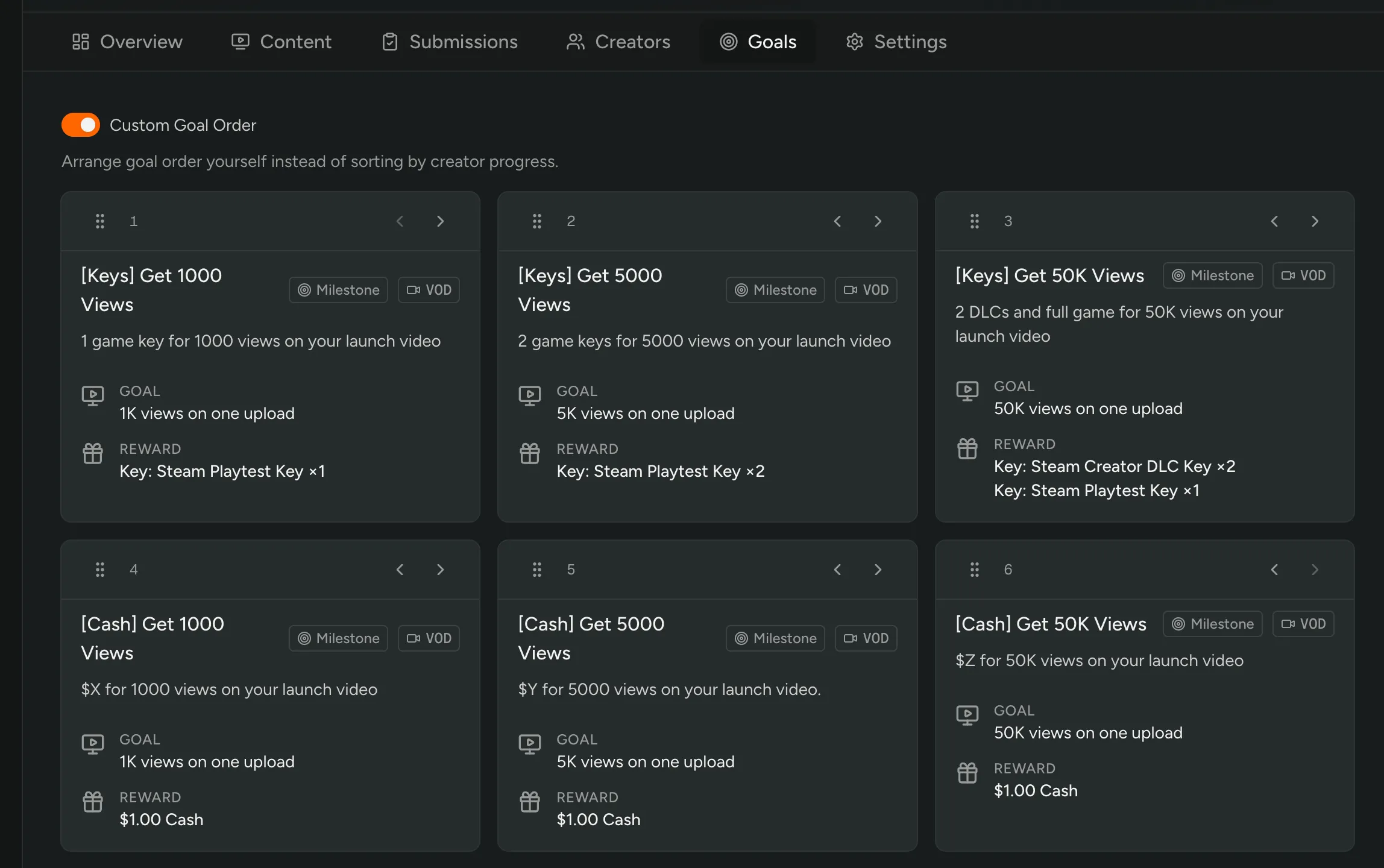Click the goal video icon in [Cash] Get 50K Views
The width and height of the screenshot is (1384, 868).
click(967, 715)
